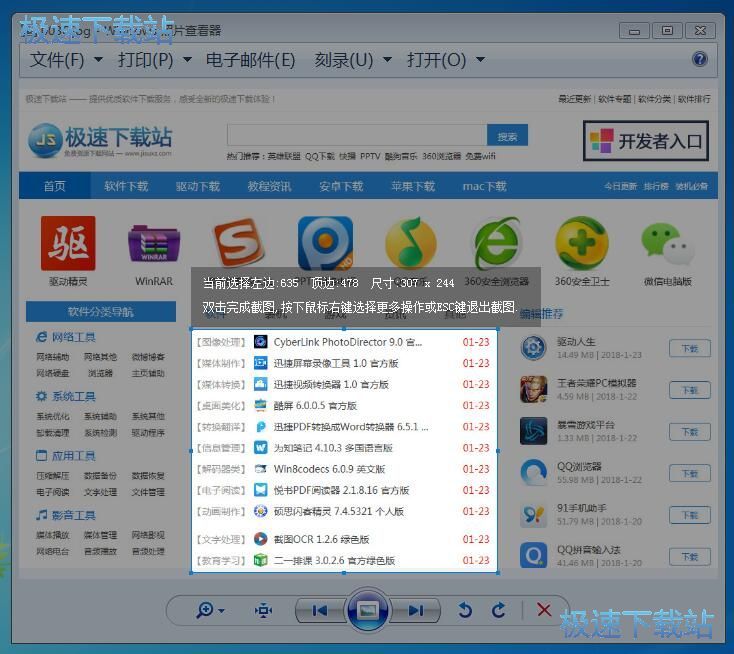Click the orange S Sogou icon
734x654 pixels.
239,243
